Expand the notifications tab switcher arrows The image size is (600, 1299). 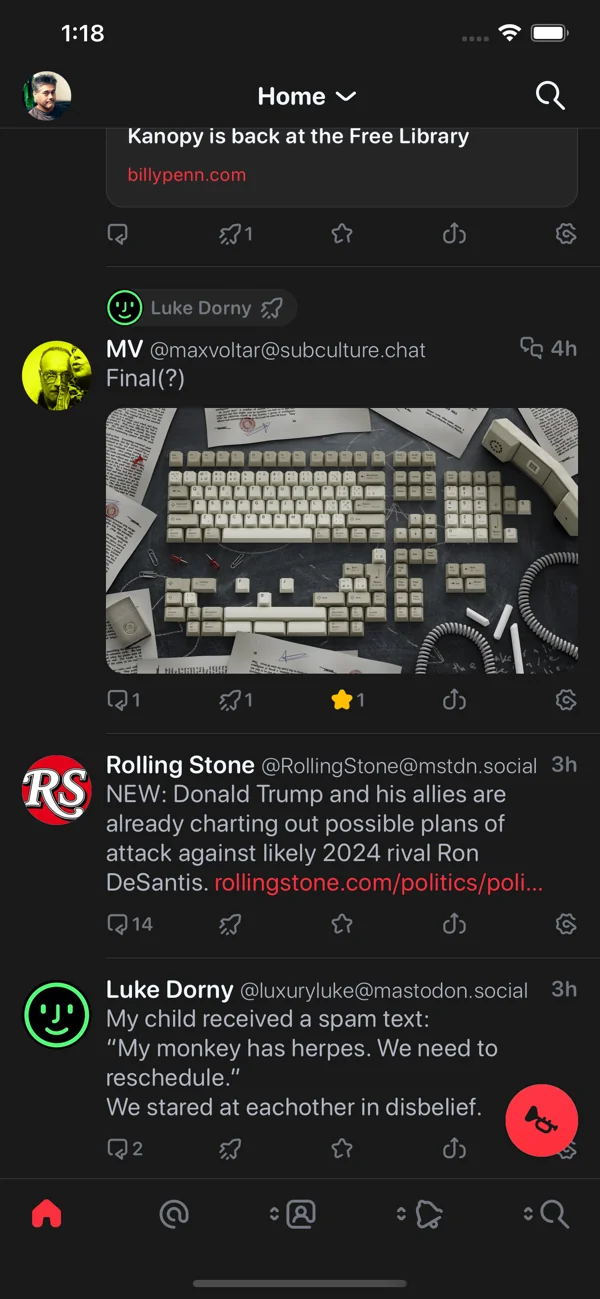click(401, 1214)
